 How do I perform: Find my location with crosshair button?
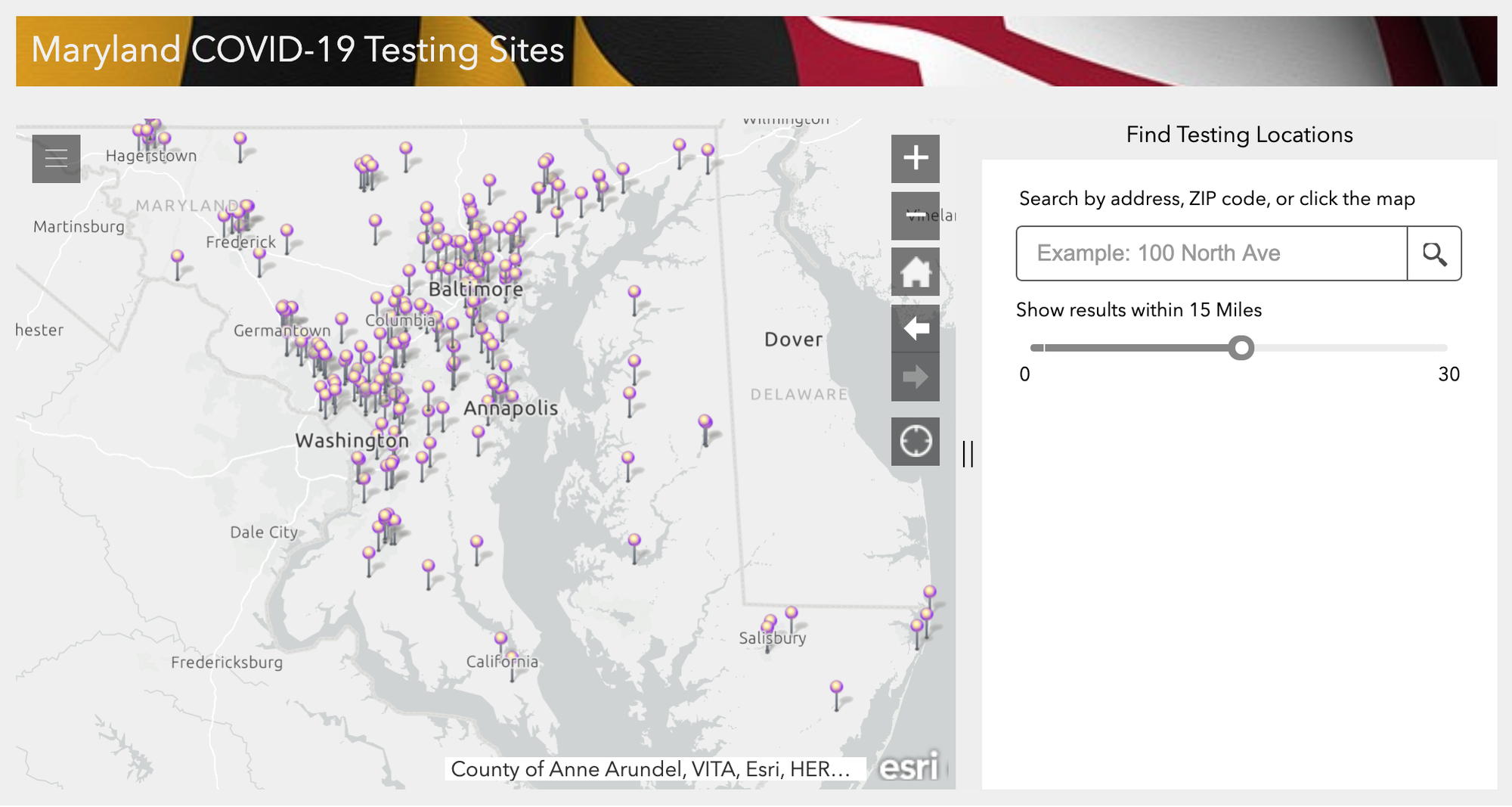click(915, 441)
